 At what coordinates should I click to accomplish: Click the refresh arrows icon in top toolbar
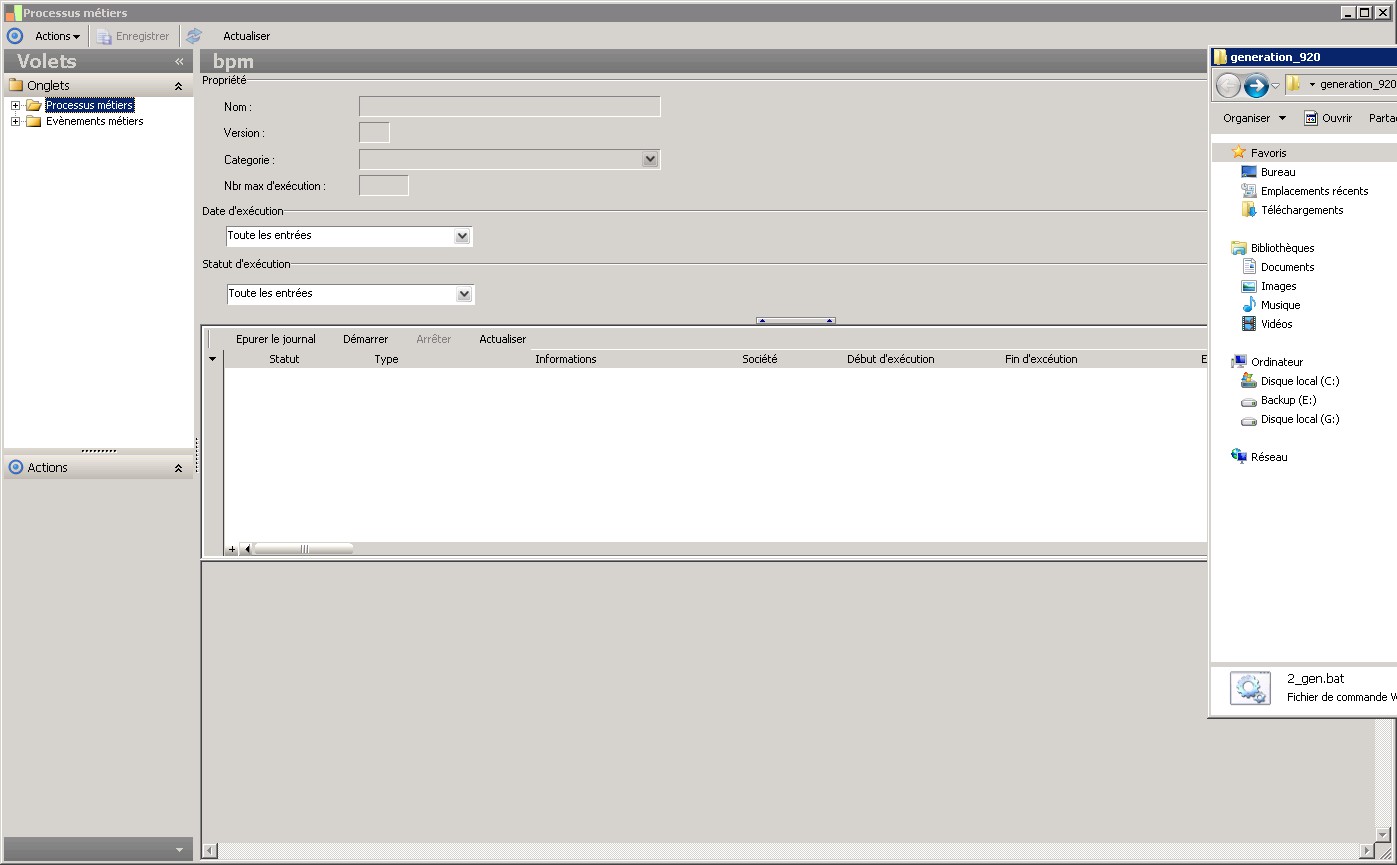click(194, 36)
